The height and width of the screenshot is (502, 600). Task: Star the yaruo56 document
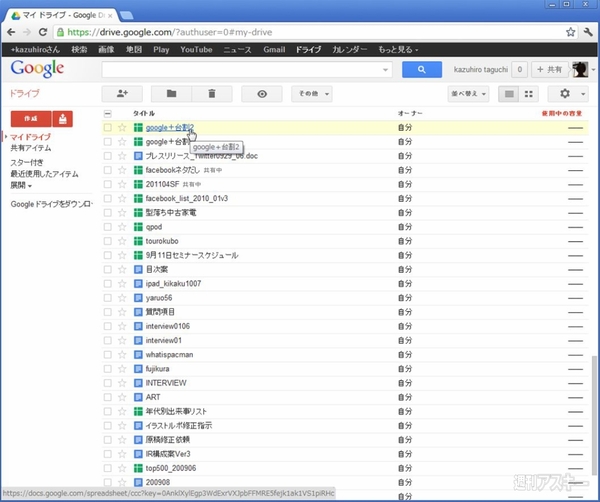122,298
